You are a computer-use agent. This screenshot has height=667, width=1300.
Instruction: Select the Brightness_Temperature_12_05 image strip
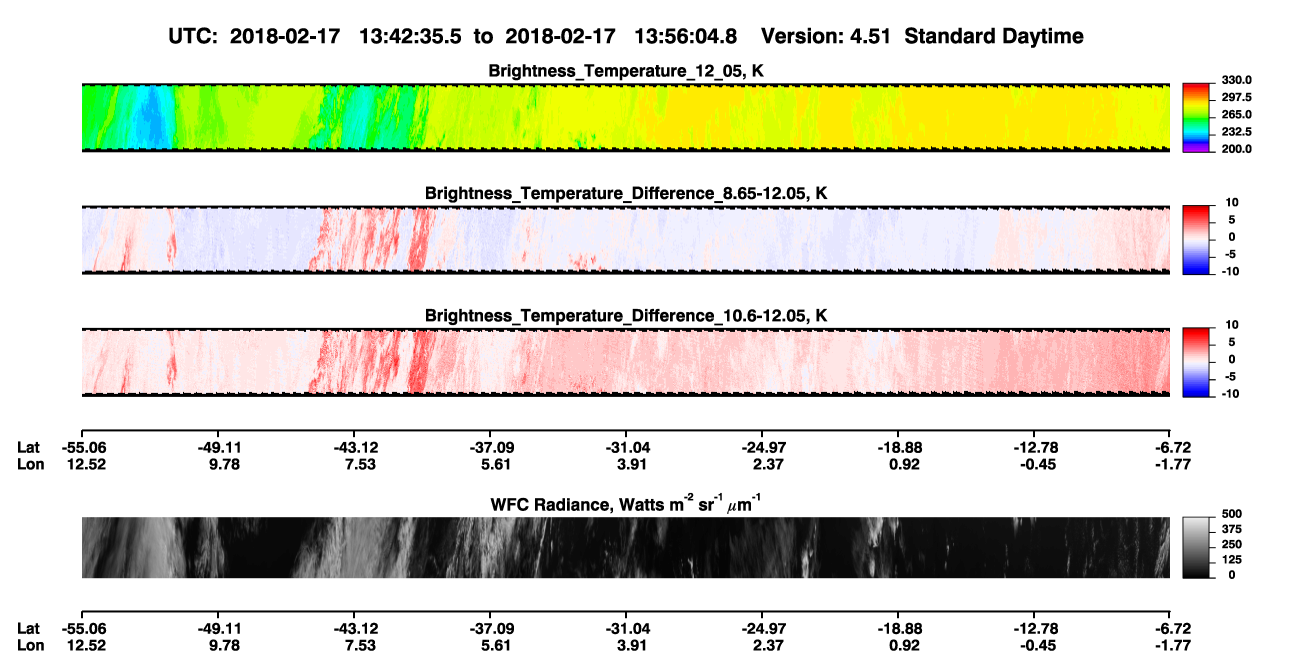(x=625, y=118)
